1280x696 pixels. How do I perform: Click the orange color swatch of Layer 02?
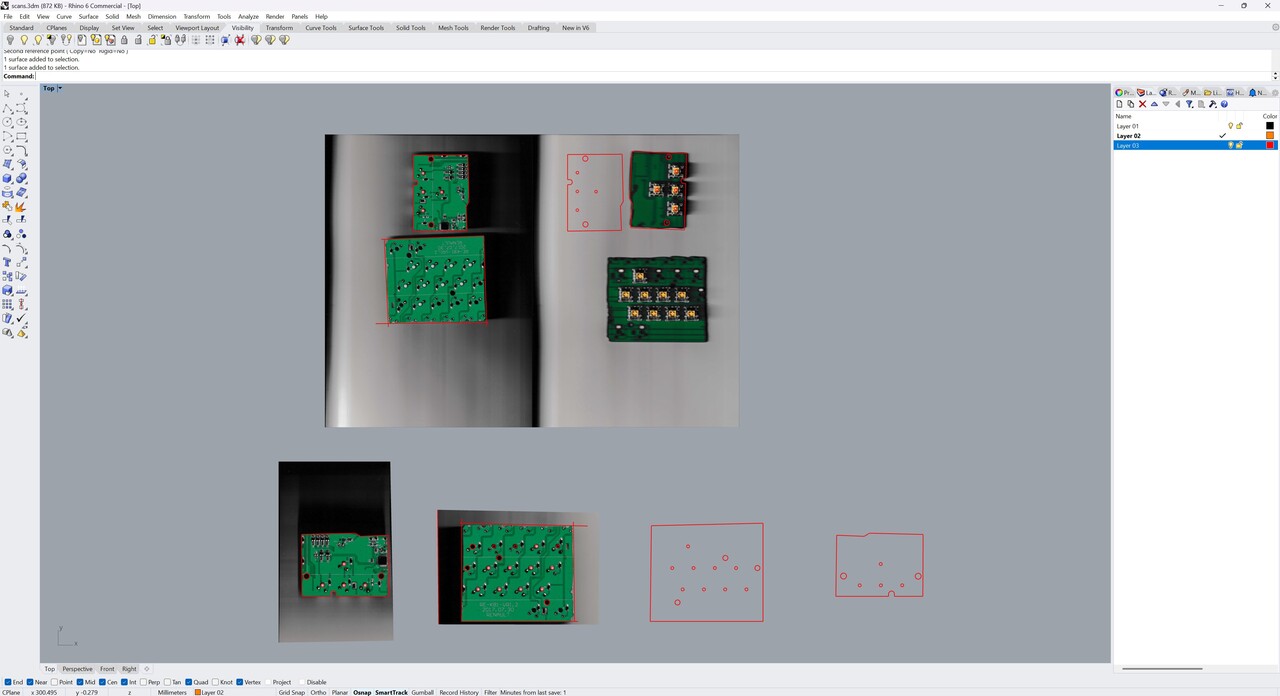(1270, 136)
